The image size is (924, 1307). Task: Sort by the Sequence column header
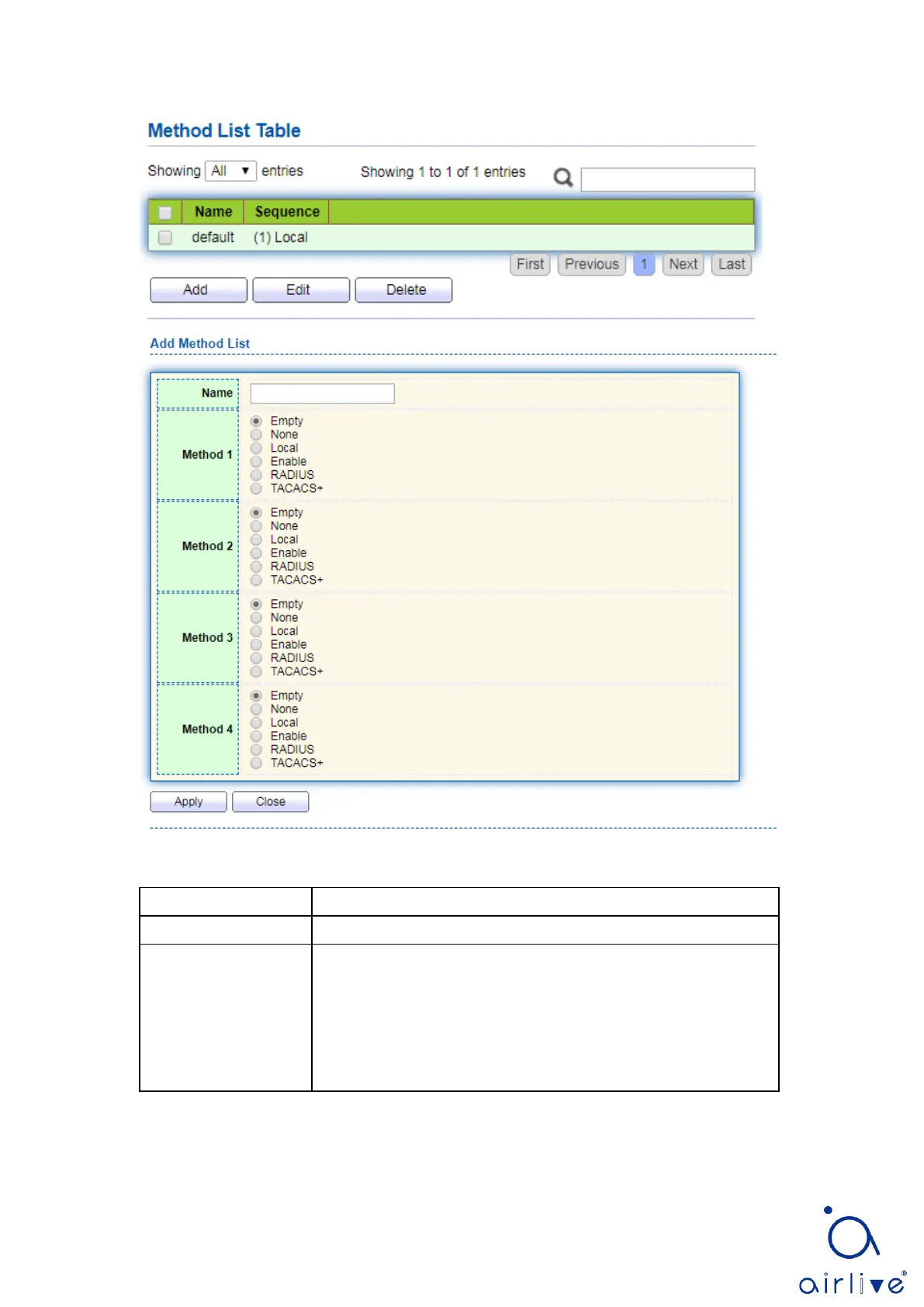click(x=287, y=212)
